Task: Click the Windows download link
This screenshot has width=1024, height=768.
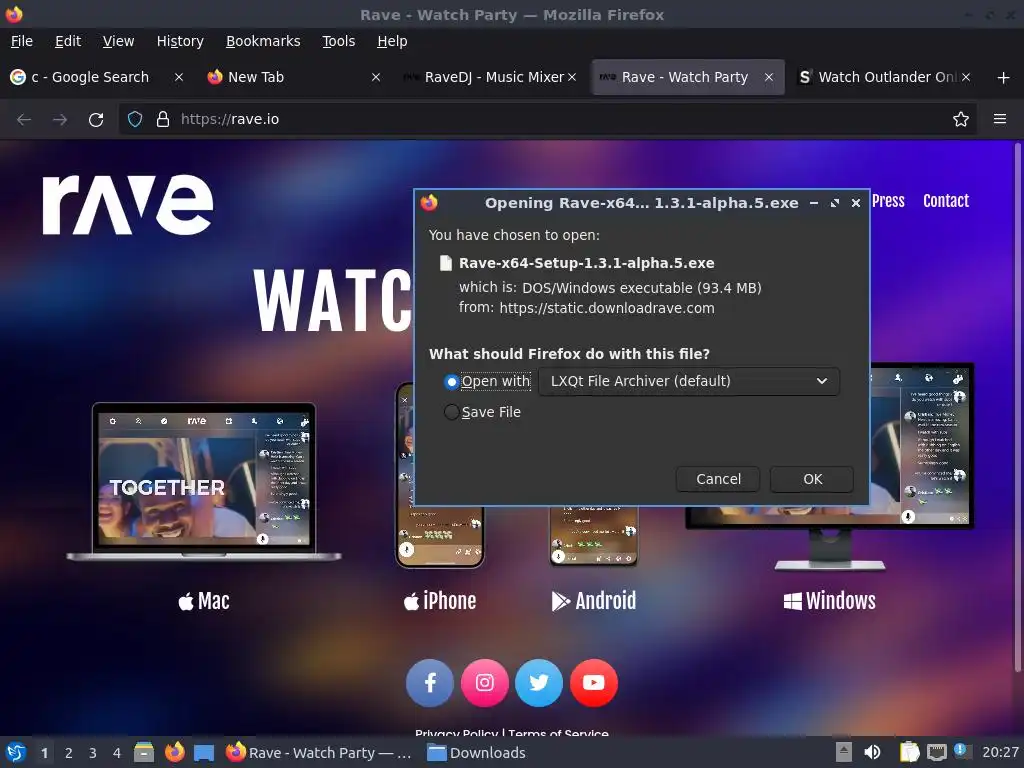Action: (829, 601)
